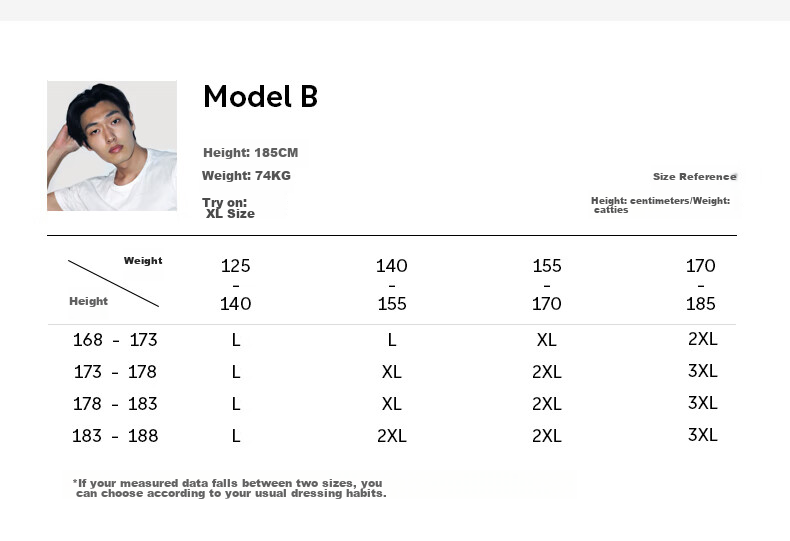
Task: Click the 178 - 183 height row label
Action: 115,404
